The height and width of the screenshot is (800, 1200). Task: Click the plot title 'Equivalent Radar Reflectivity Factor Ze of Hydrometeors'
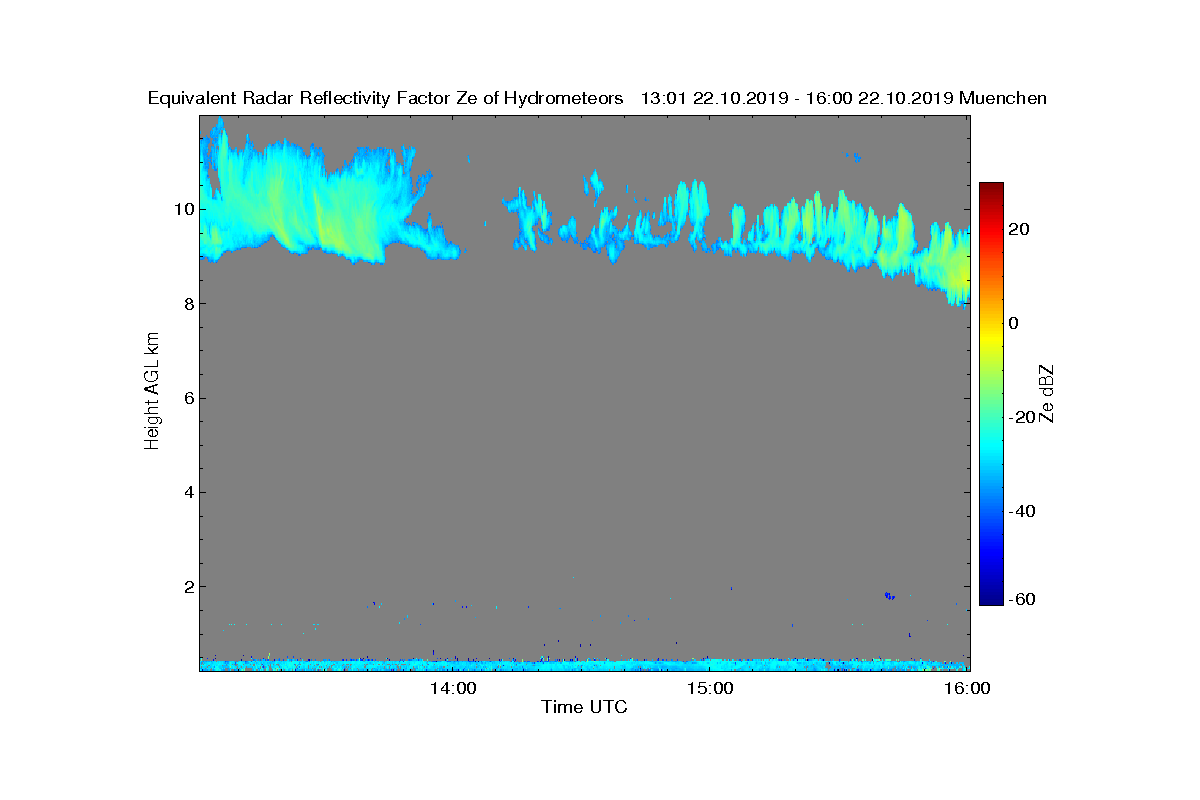click(x=385, y=98)
